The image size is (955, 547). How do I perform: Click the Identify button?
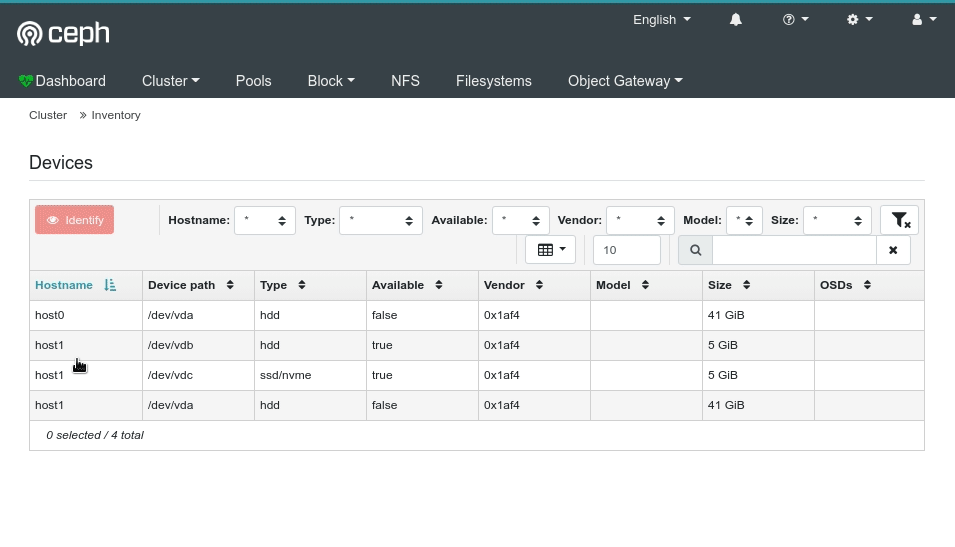pyautogui.click(x=74, y=220)
